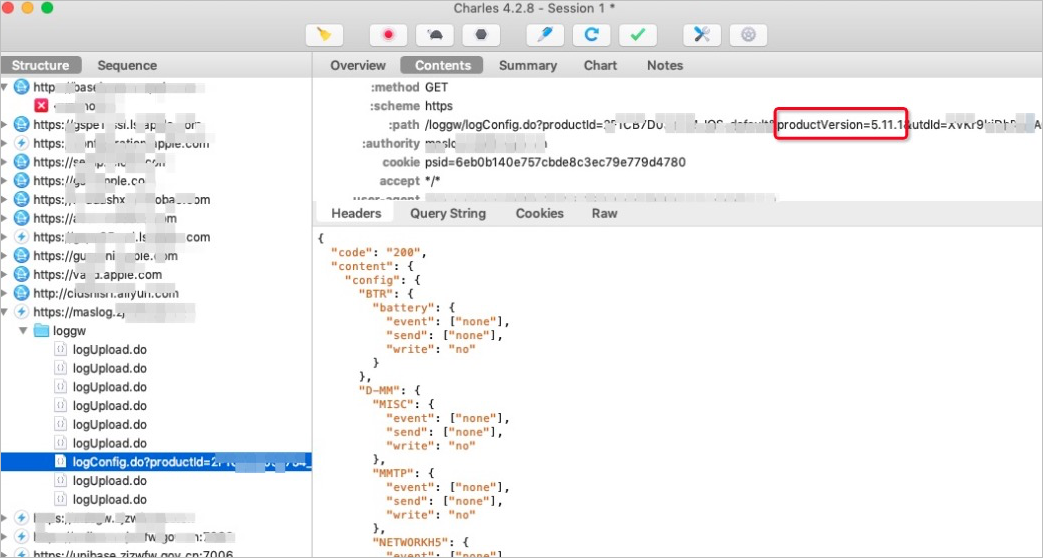
Task: Click the lightning icon beside https://maslog host
Action: (22, 312)
